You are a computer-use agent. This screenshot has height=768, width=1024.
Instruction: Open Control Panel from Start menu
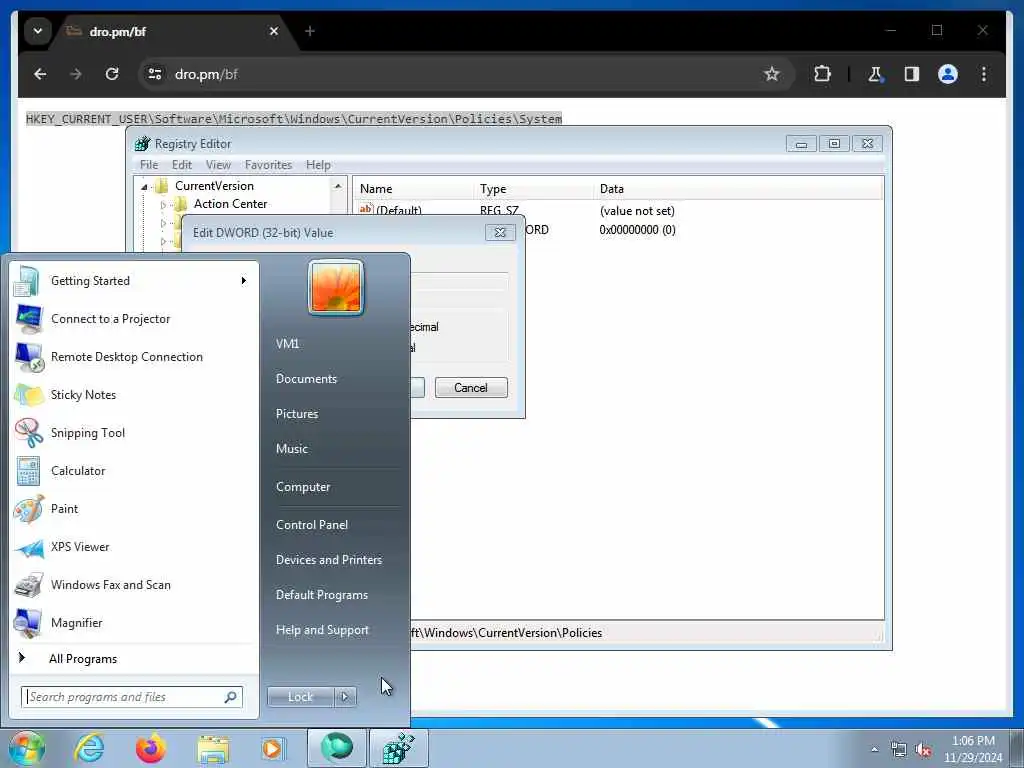point(312,525)
